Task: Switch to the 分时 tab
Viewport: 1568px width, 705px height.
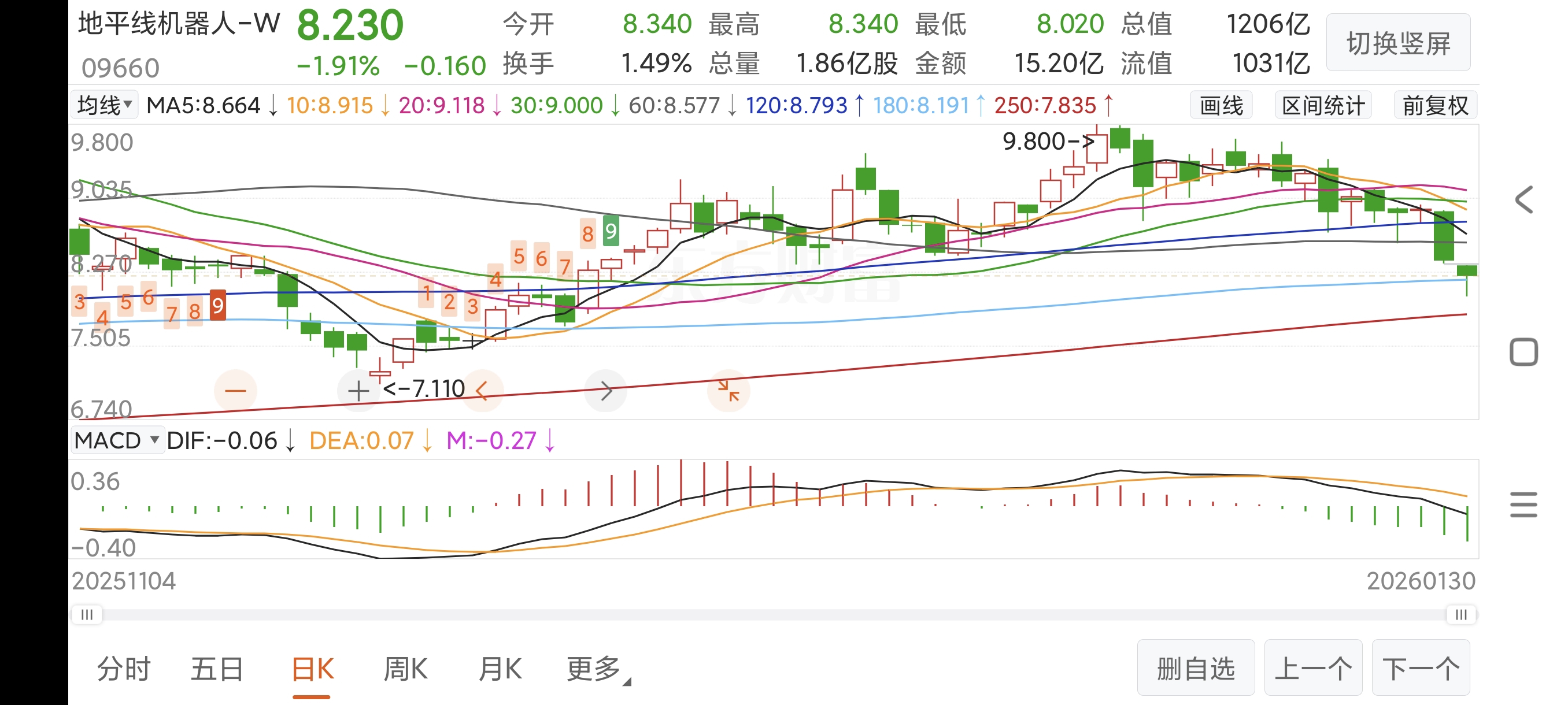Action: (124, 669)
